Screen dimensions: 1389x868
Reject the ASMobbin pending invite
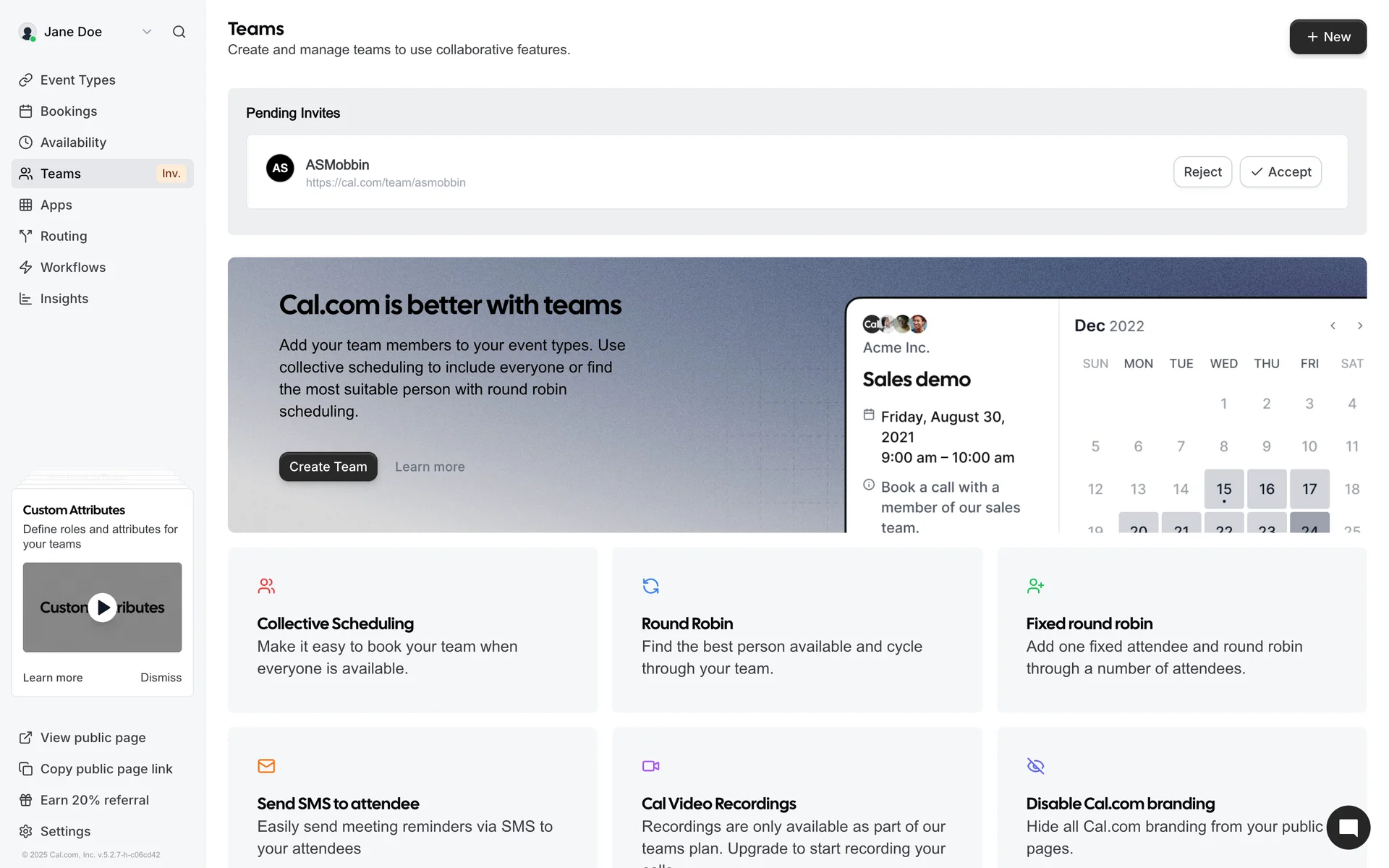pos(1202,172)
